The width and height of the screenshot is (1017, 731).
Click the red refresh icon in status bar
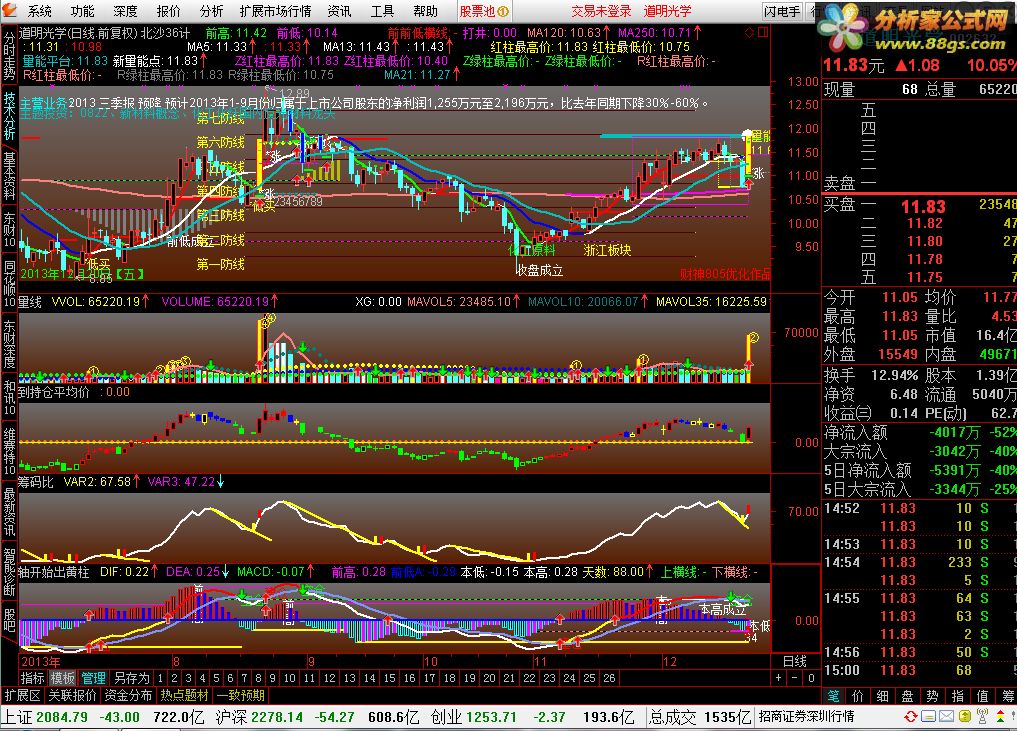(911, 717)
